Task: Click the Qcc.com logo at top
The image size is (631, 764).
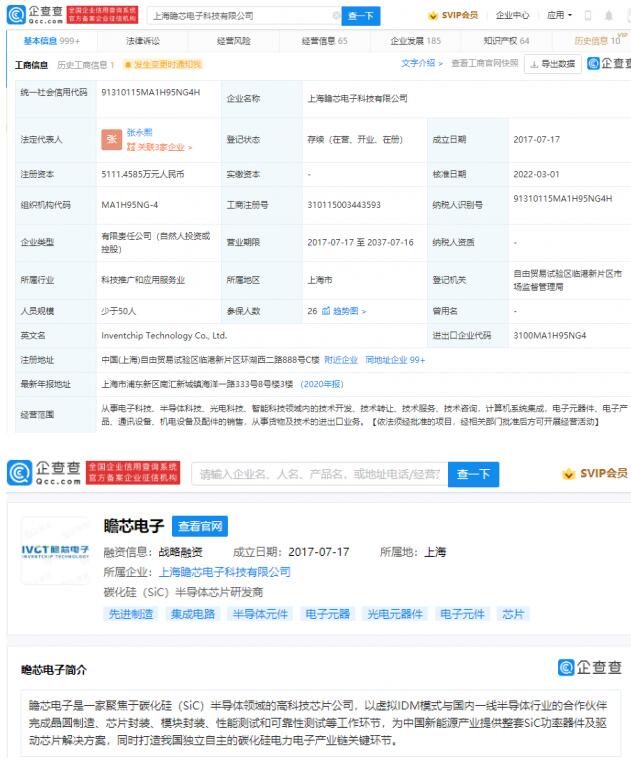Action: coord(35,15)
